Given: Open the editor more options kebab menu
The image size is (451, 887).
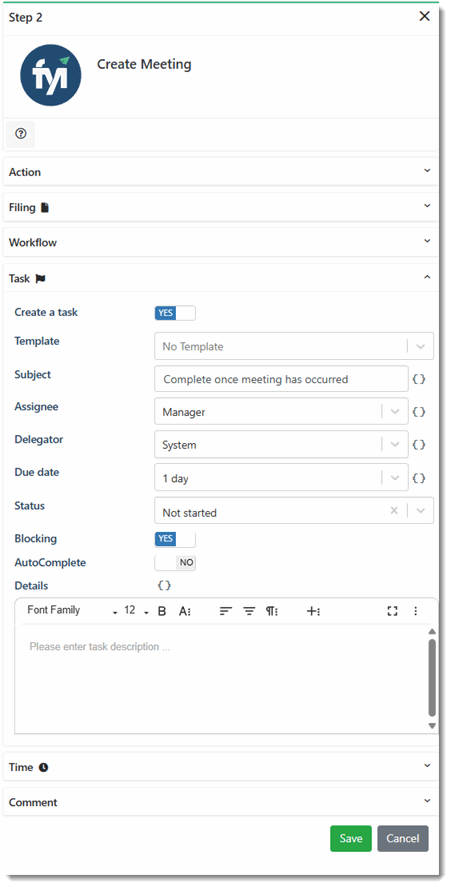Looking at the screenshot, I should [416, 611].
